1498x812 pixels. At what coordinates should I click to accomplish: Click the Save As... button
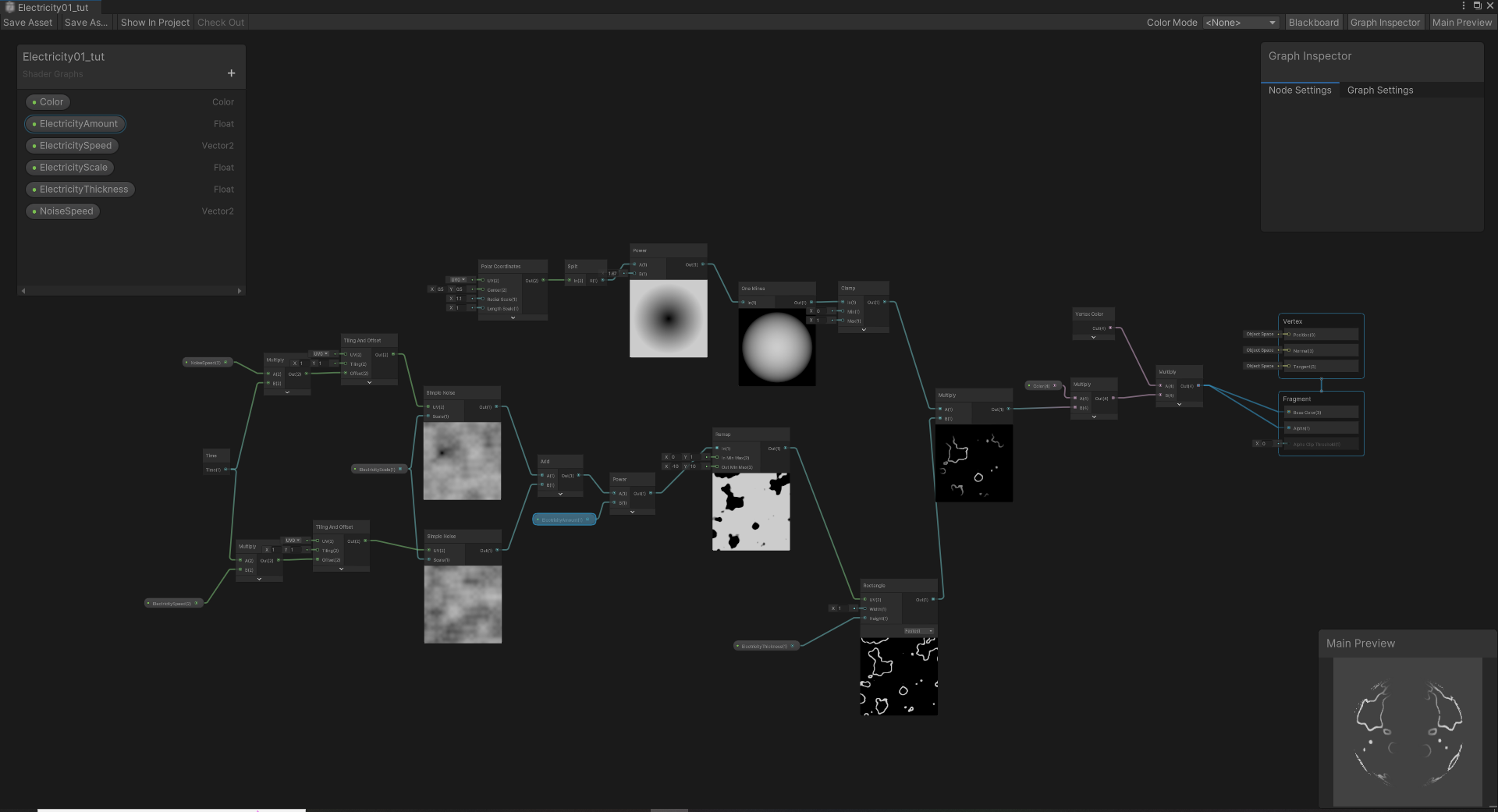pyautogui.click(x=86, y=23)
